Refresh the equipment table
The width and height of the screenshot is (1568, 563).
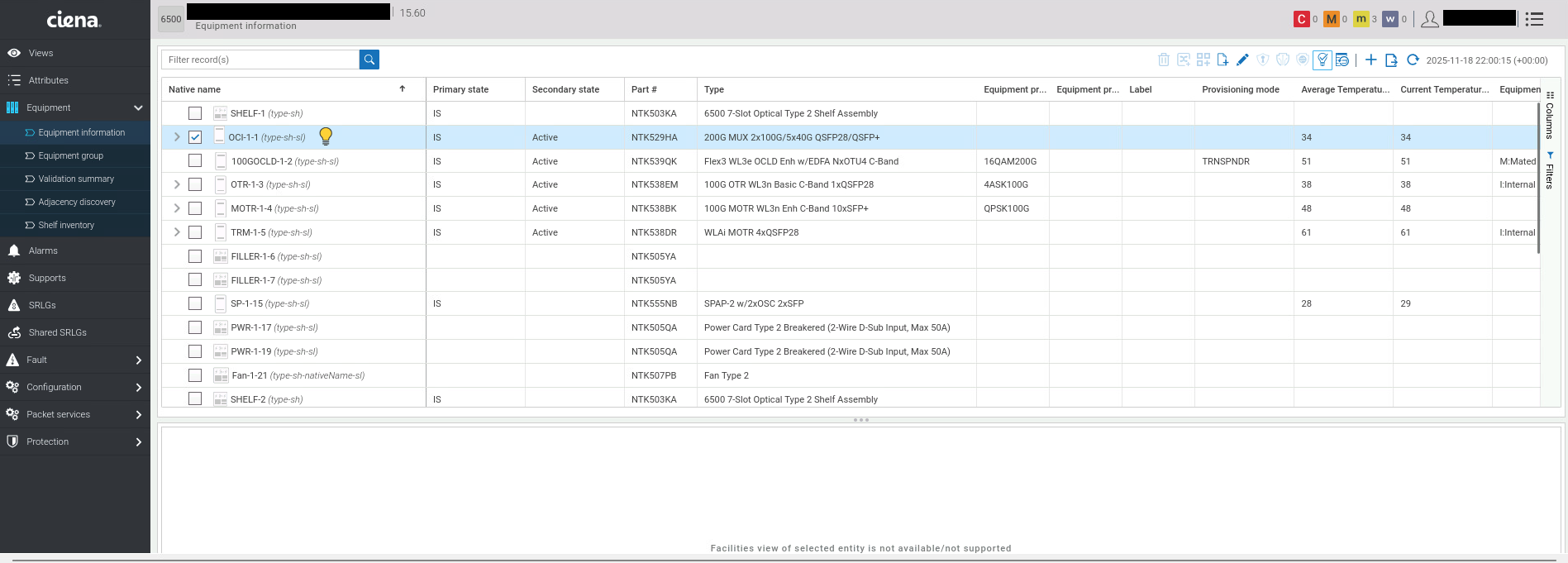1413,60
